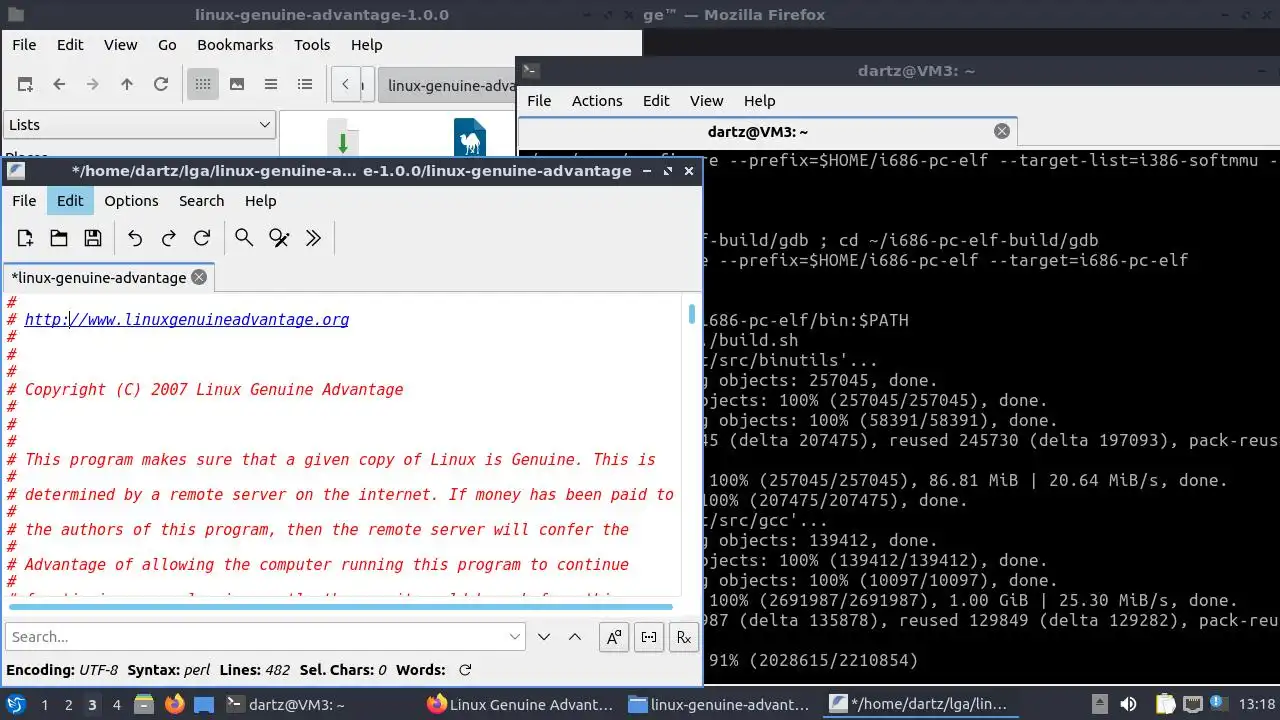The width and height of the screenshot is (1280, 720).
Task: Open the terminal Actions menu
Action: (x=597, y=101)
